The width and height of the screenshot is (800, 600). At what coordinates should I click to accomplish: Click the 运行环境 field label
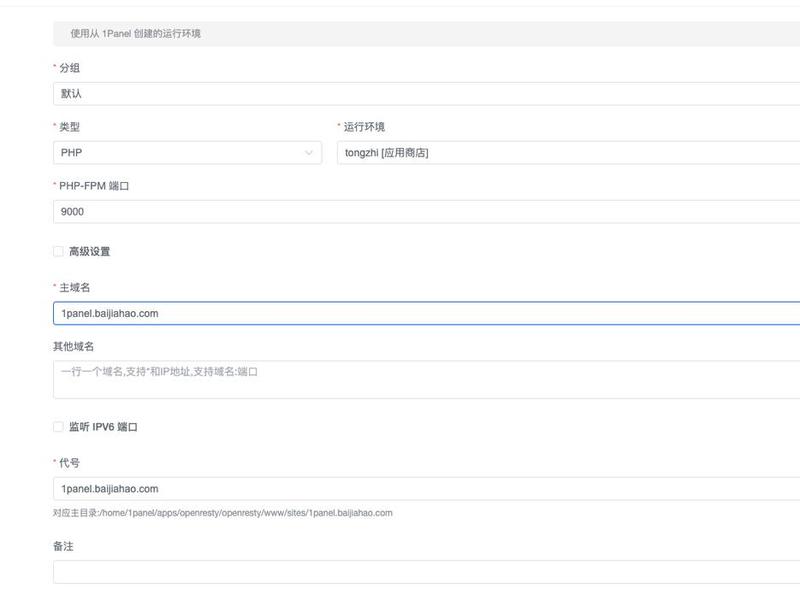(x=364, y=127)
